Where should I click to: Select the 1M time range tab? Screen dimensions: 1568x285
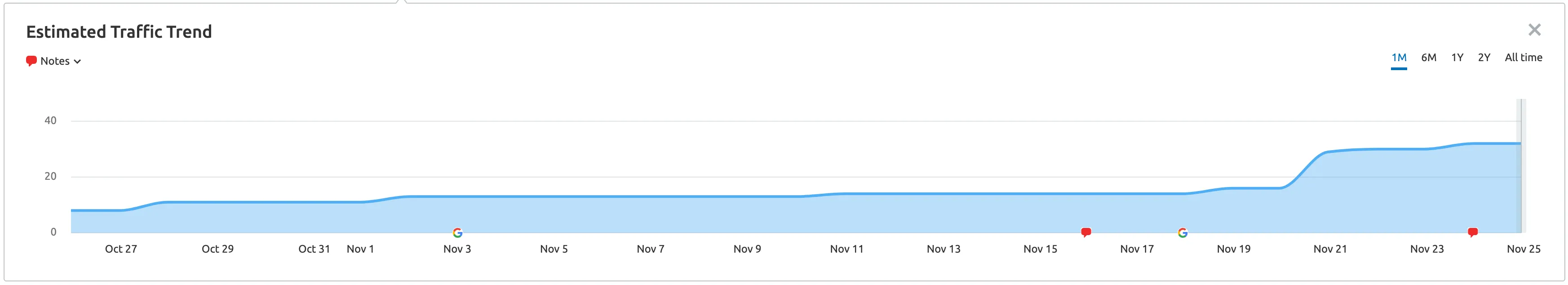click(1398, 58)
